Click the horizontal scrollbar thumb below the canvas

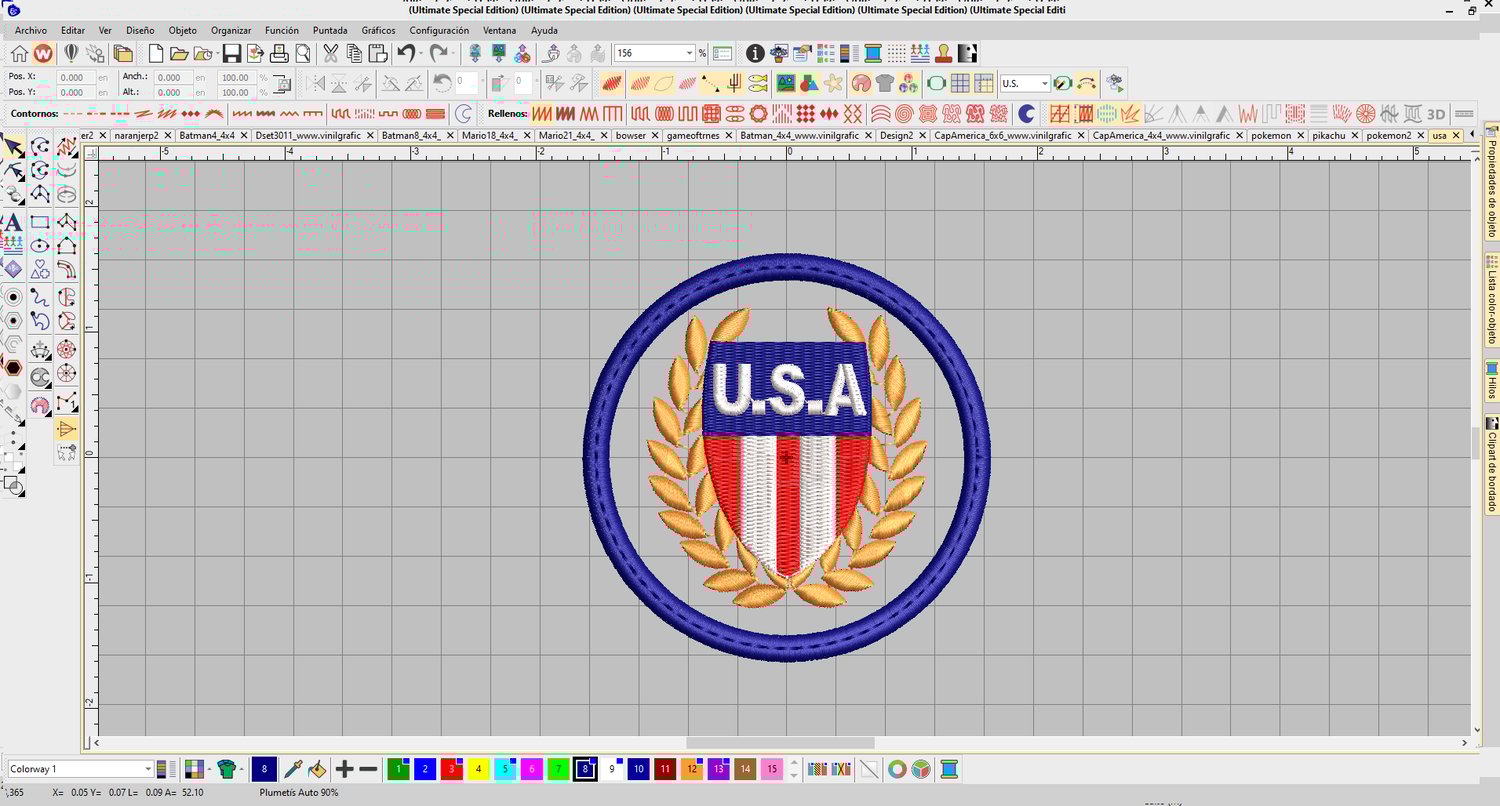pos(780,743)
